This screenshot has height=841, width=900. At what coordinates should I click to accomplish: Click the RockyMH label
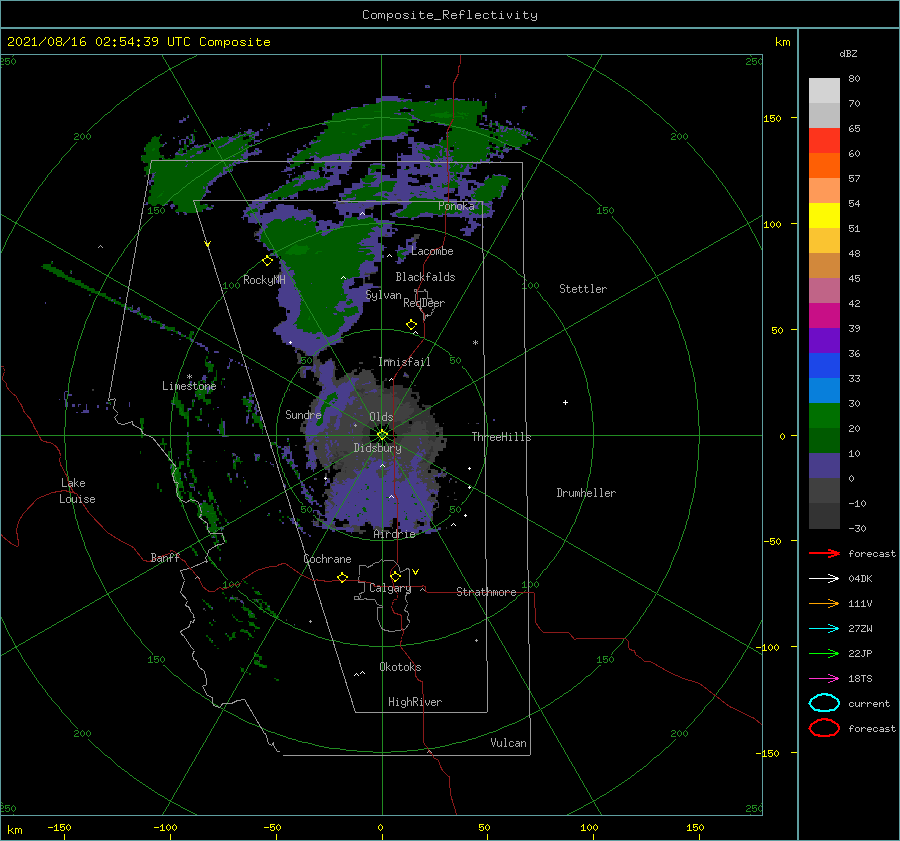pyautogui.click(x=264, y=280)
